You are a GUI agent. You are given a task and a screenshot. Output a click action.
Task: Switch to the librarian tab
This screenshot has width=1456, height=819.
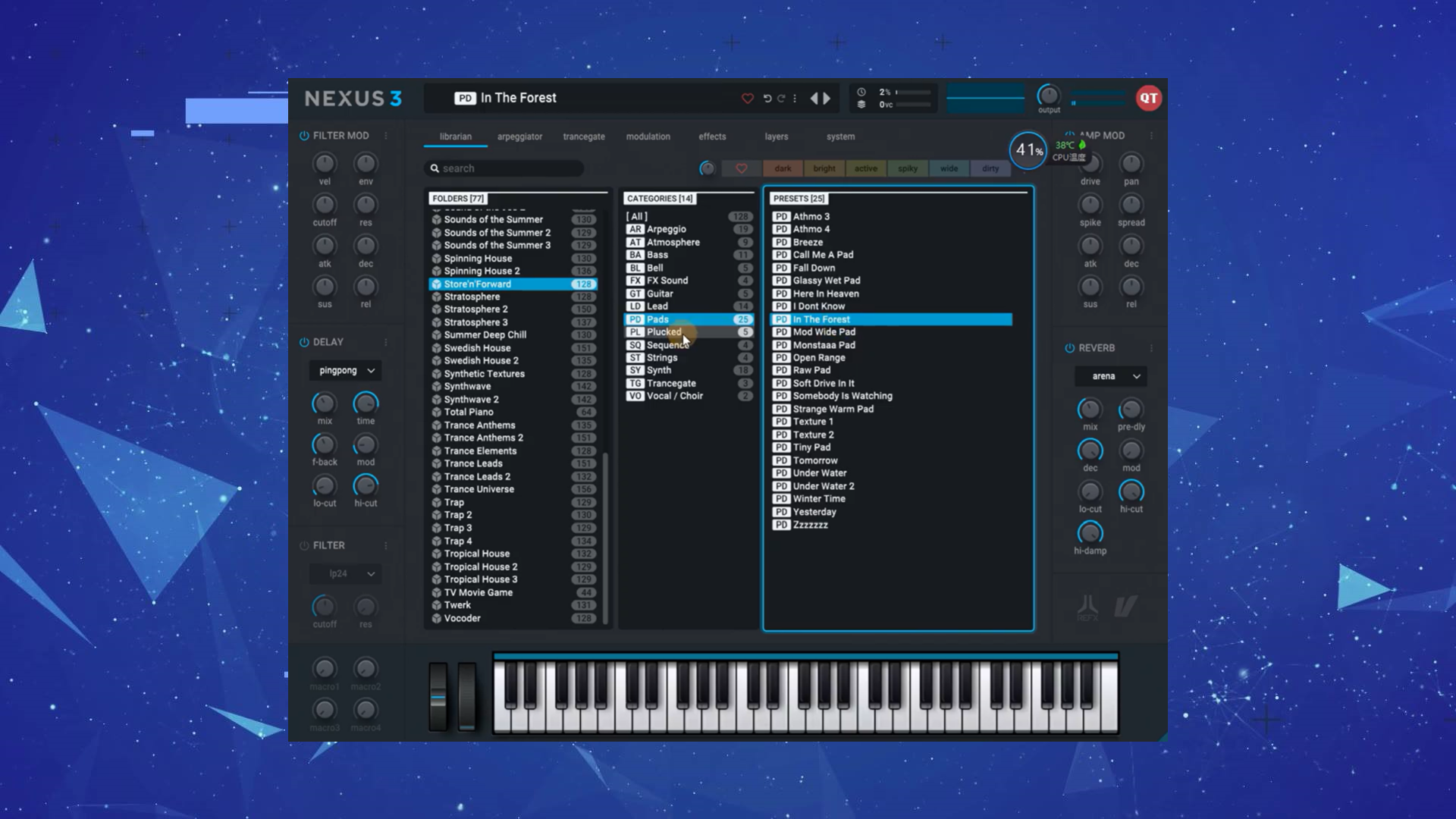(456, 136)
